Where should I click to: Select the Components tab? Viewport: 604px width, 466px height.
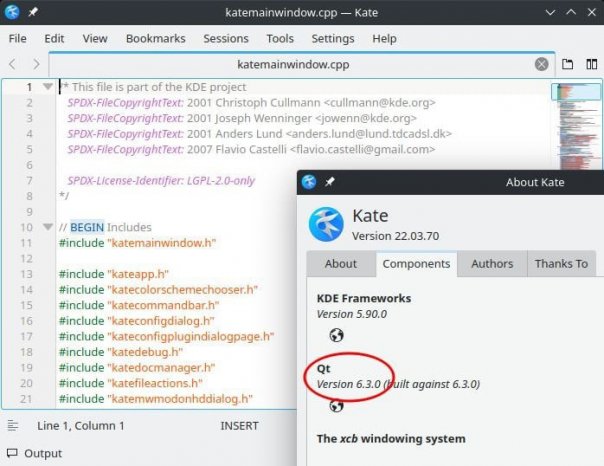[416, 264]
